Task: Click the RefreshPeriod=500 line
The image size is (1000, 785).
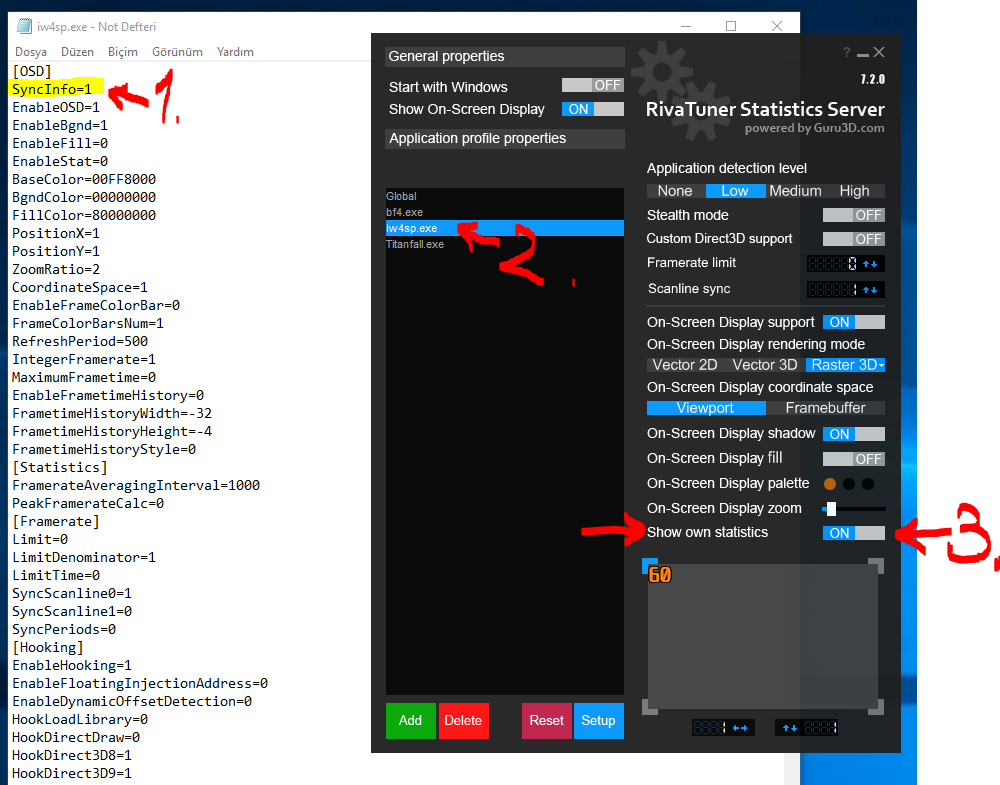Action: (x=80, y=341)
